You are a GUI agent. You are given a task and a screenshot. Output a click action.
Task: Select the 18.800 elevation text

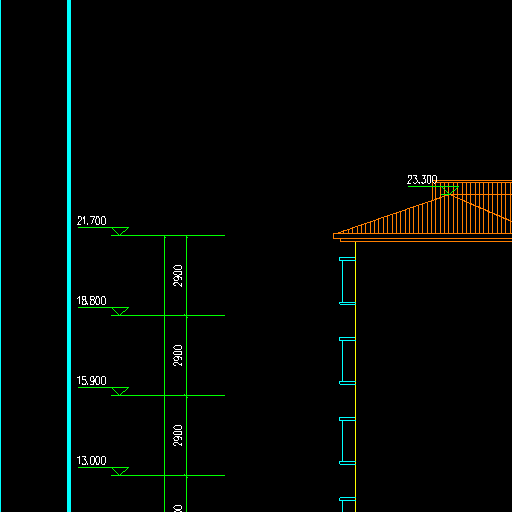point(92,301)
